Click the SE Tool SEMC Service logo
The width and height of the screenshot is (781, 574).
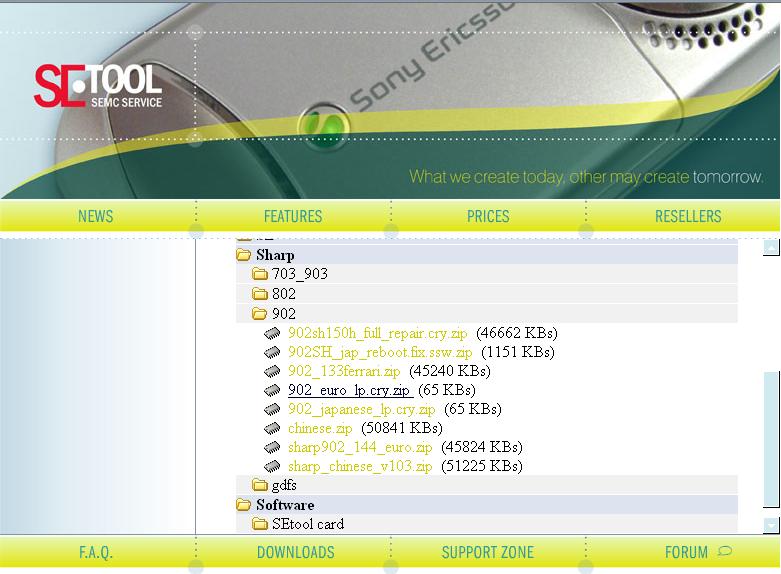click(97, 87)
